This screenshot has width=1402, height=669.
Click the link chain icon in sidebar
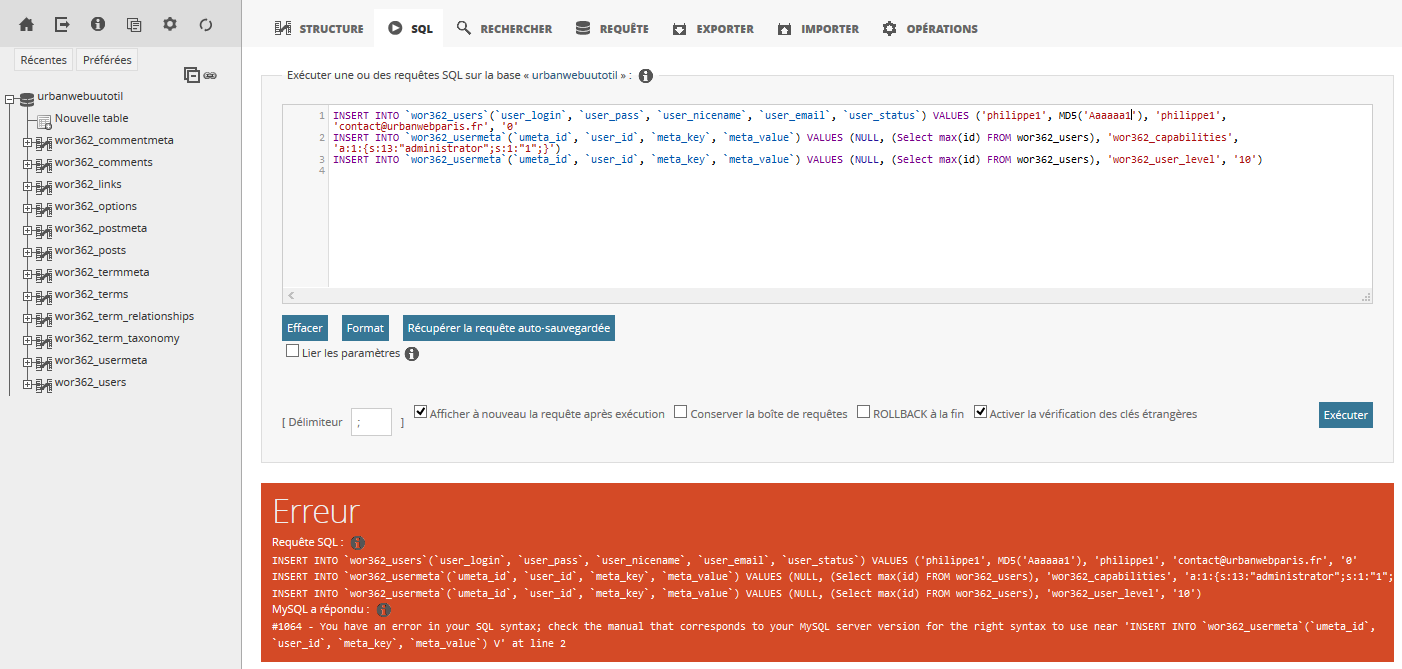coord(210,75)
